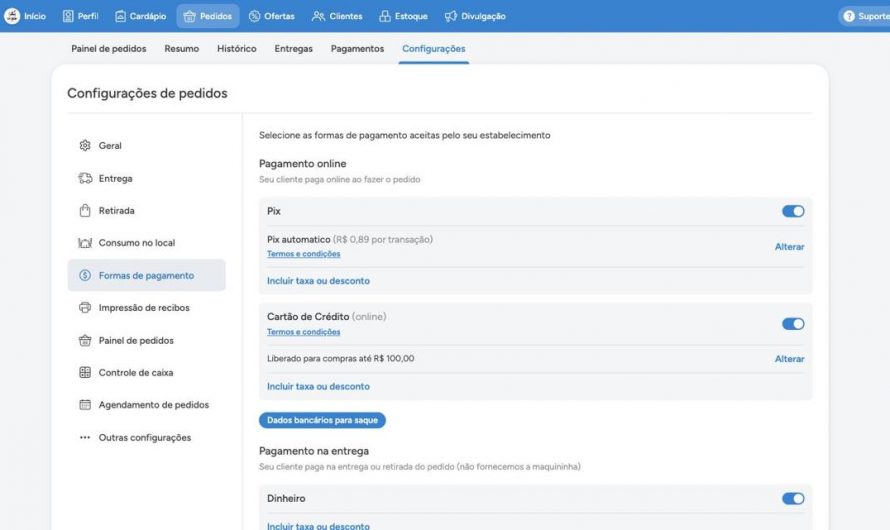The width and height of the screenshot is (890, 530).
Task: Open Termos e condições under Cartão de Crédito
Action: pyautogui.click(x=304, y=332)
